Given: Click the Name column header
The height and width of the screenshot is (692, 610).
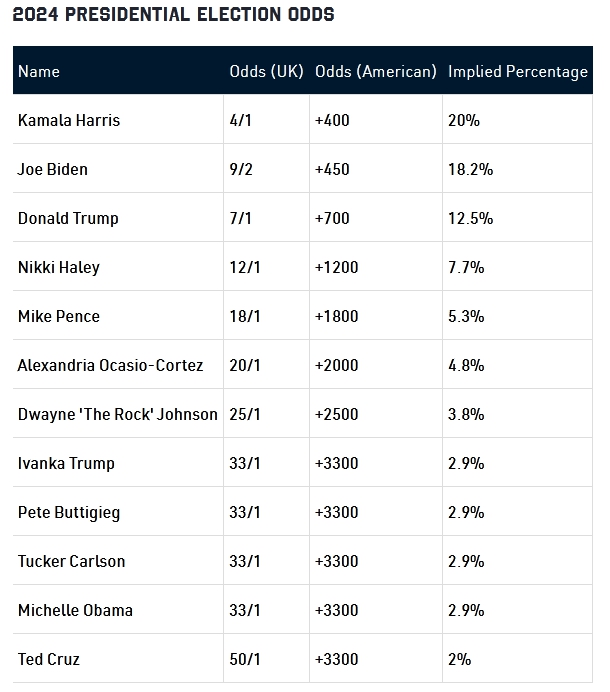Looking at the screenshot, I should tap(39, 71).
